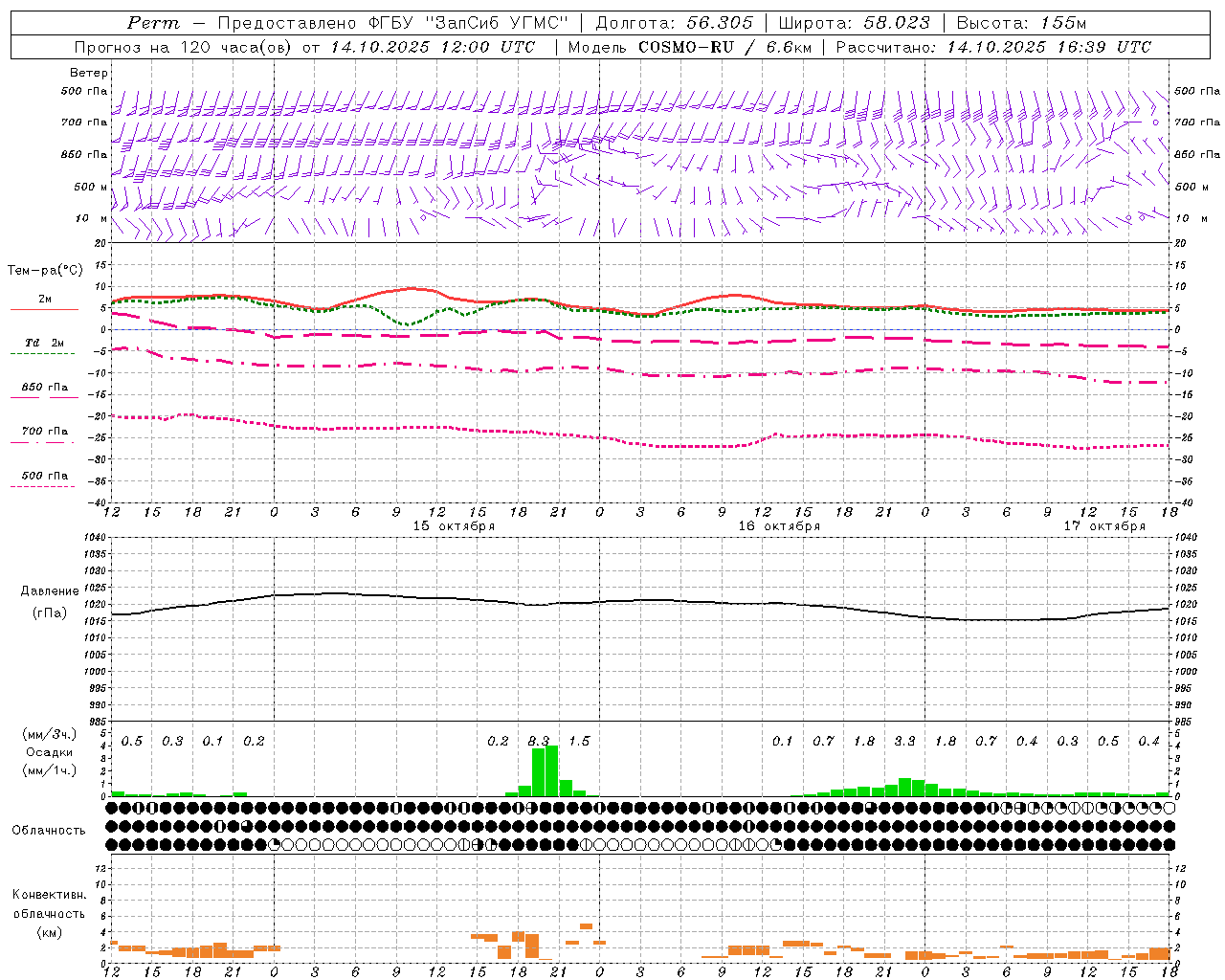Click the "1.5" three-hour precipitation value
Viewport: 1225px width, 980px height.
coord(579,741)
